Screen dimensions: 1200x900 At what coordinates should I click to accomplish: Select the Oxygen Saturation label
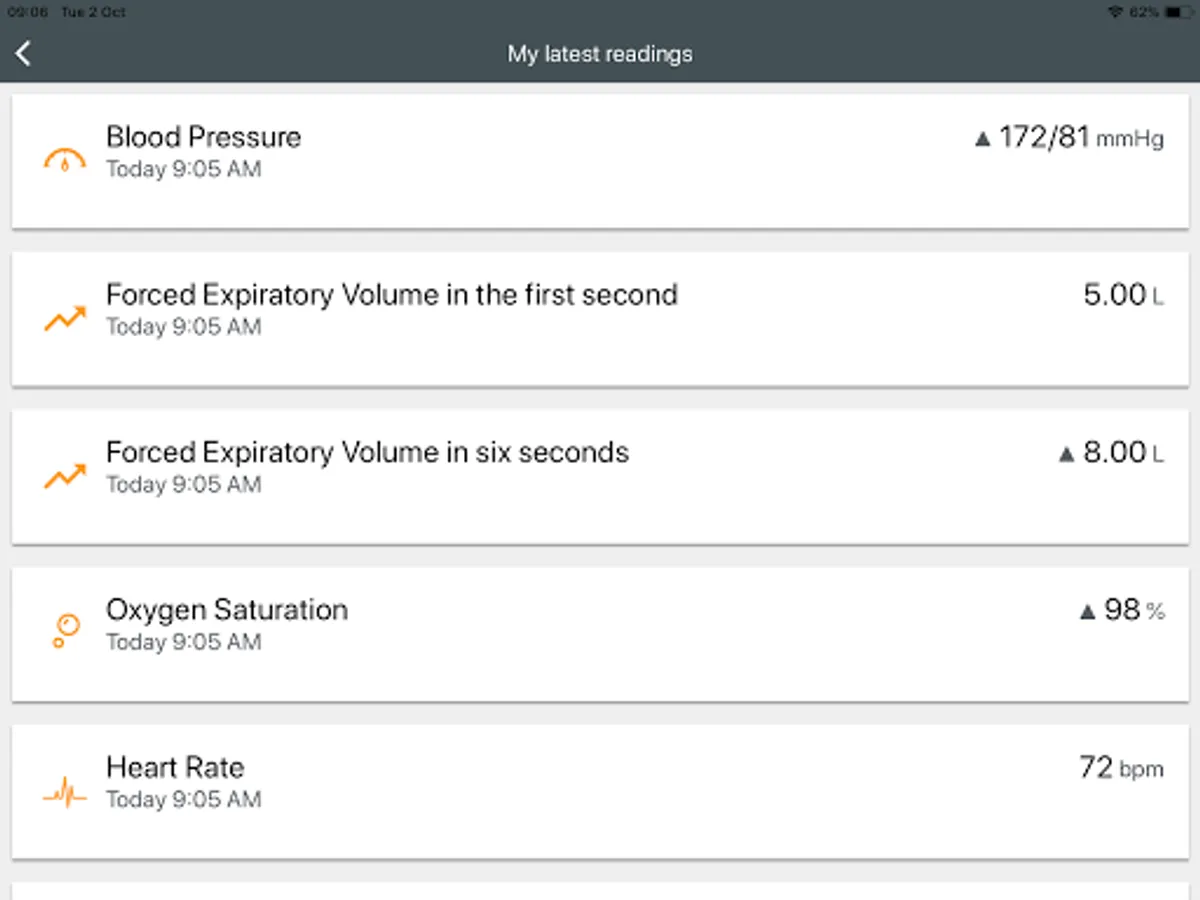tap(227, 610)
